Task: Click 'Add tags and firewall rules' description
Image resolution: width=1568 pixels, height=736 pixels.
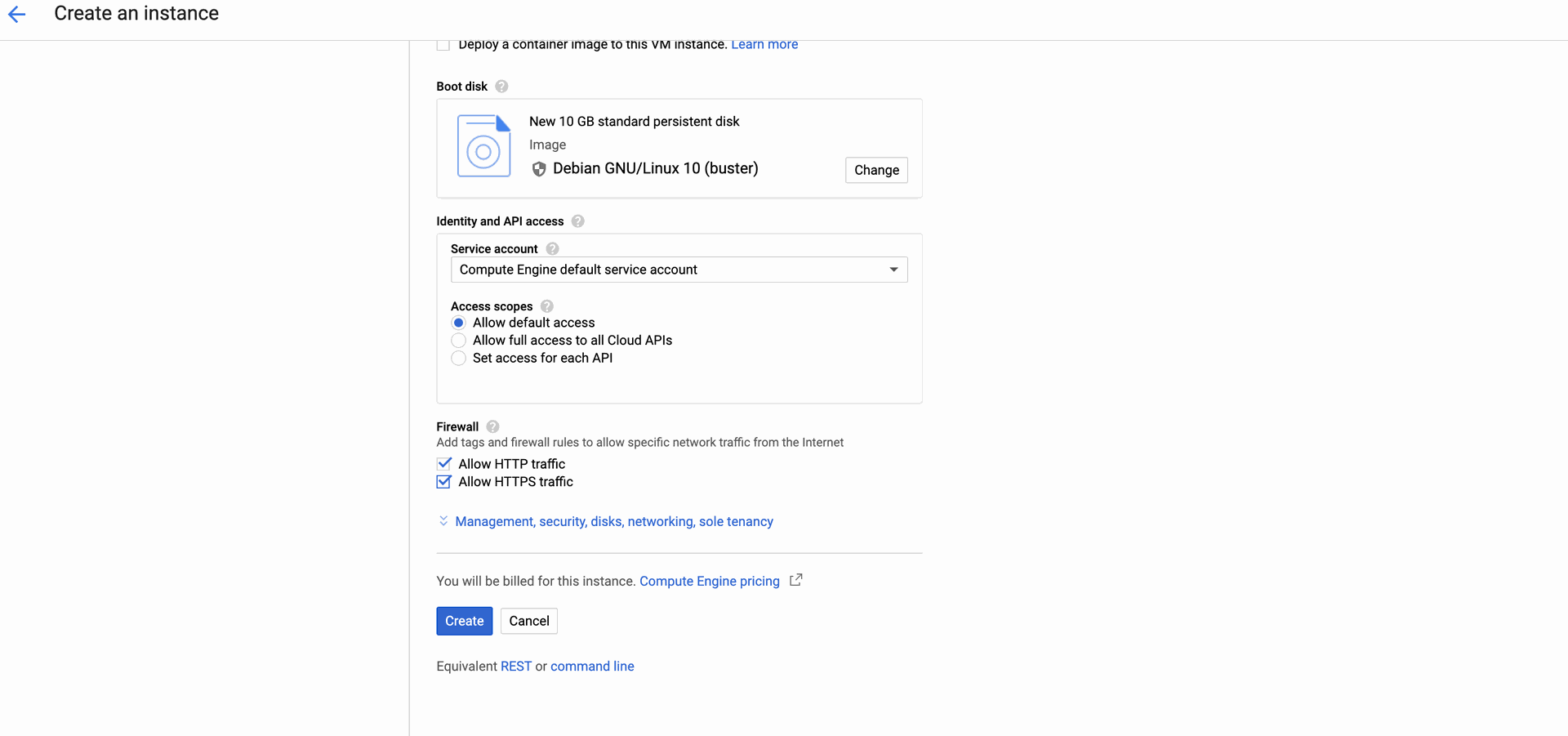Action: 639,443
